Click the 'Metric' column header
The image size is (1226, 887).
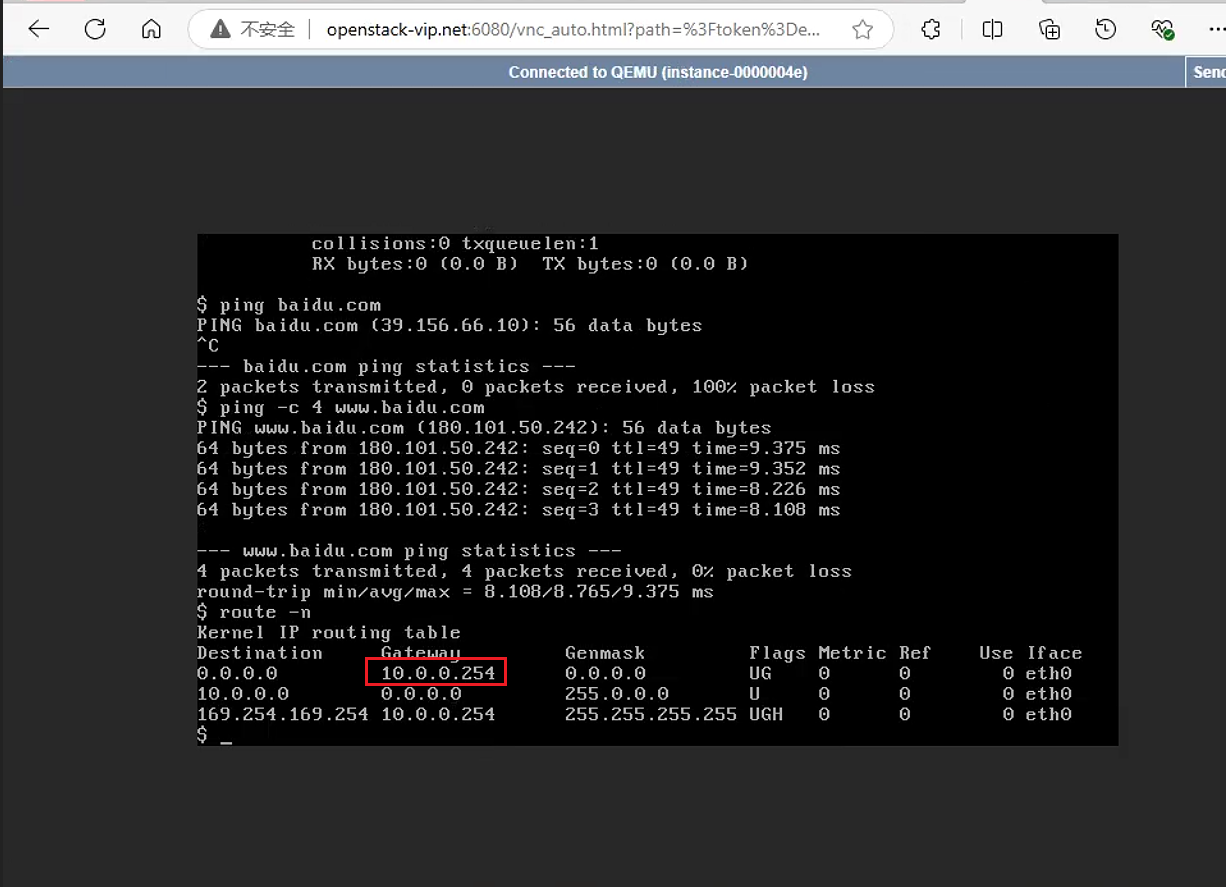click(x=852, y=653)
